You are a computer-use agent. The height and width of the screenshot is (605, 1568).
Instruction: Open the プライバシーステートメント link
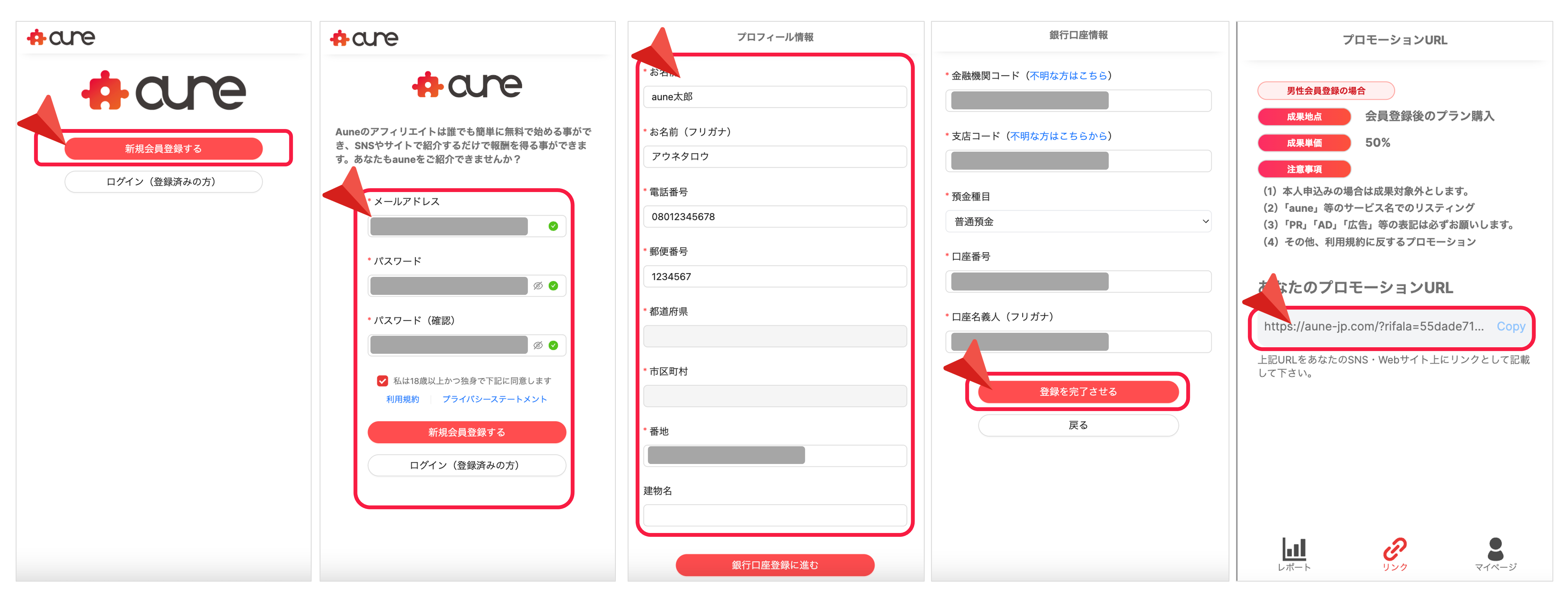[494, 399]
